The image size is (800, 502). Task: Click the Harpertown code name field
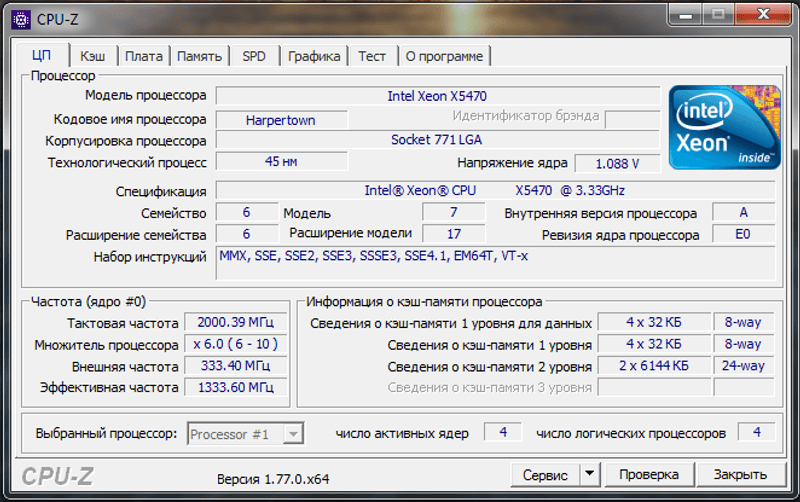(281, 120)
